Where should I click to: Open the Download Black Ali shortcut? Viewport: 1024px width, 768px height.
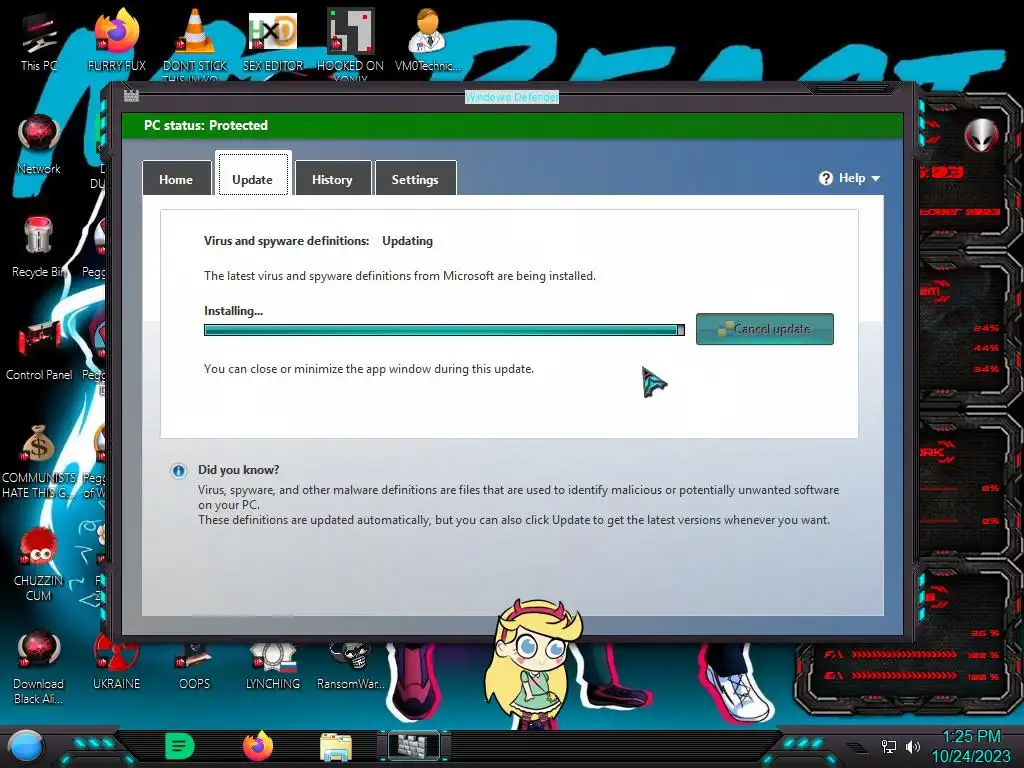[x=39, y=667]
